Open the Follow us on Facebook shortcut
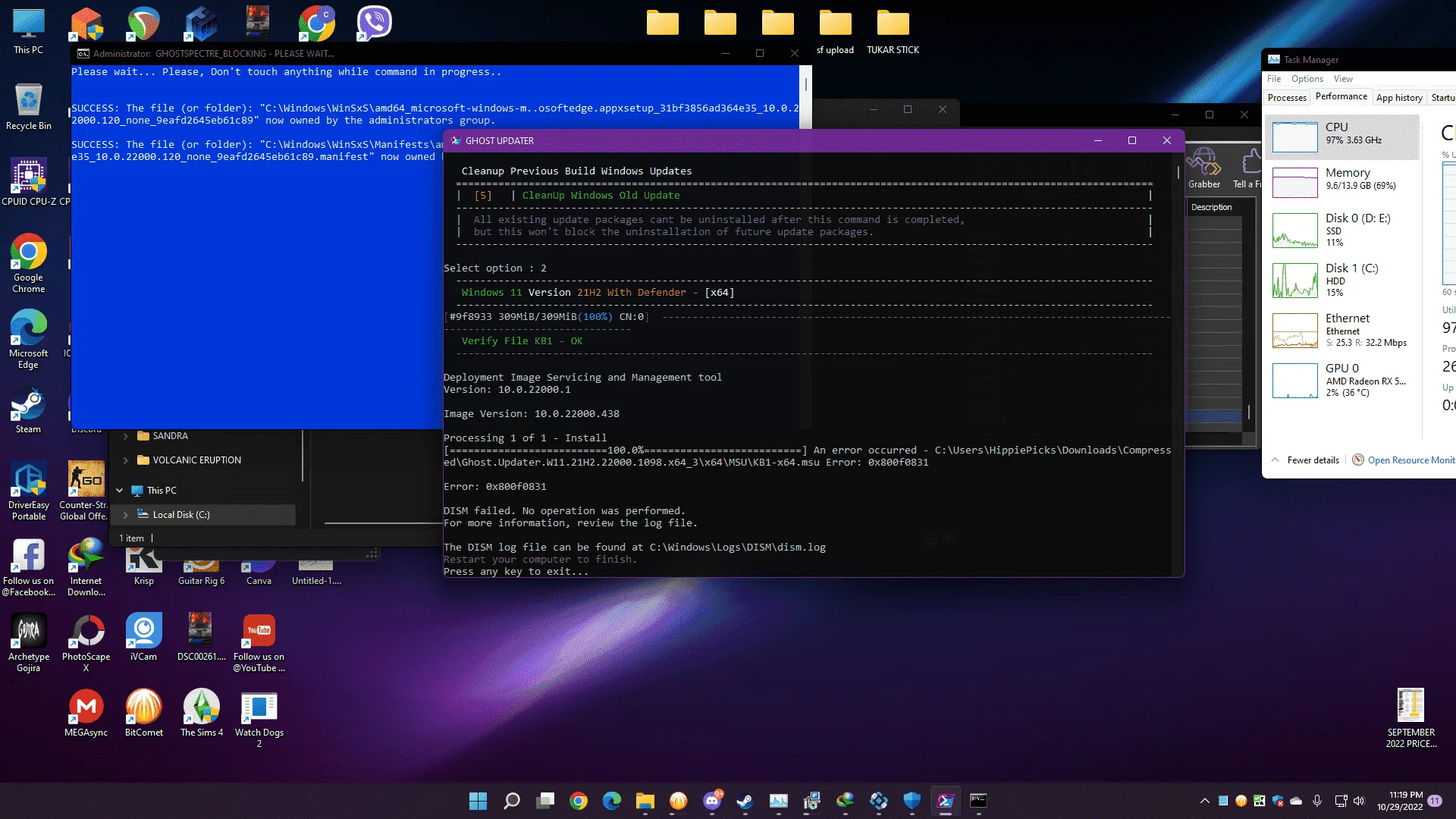Screen dimensions: 1456x819 pos(29,566)
